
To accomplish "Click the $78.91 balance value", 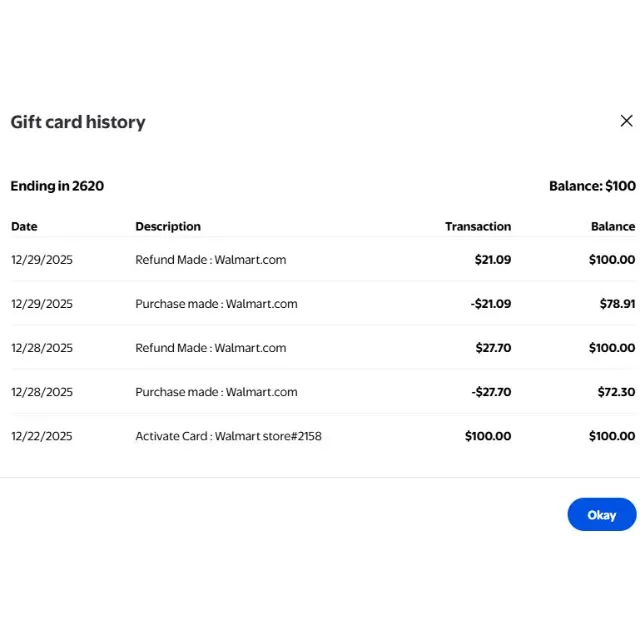I will pos(617,304).
